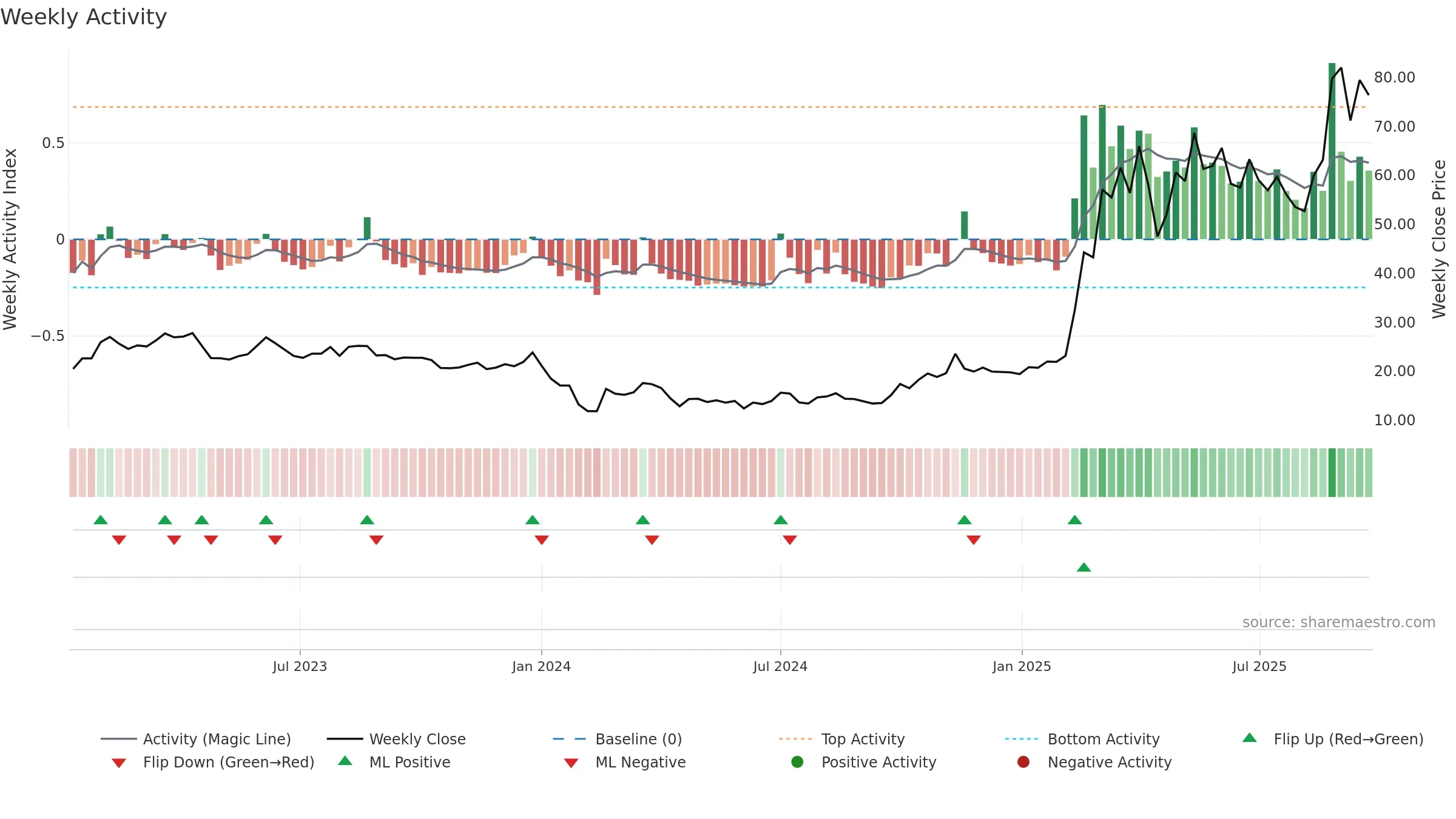Click the Positive Activity green circle icon
Screen dimensions: 1456x819
[797, 761]
